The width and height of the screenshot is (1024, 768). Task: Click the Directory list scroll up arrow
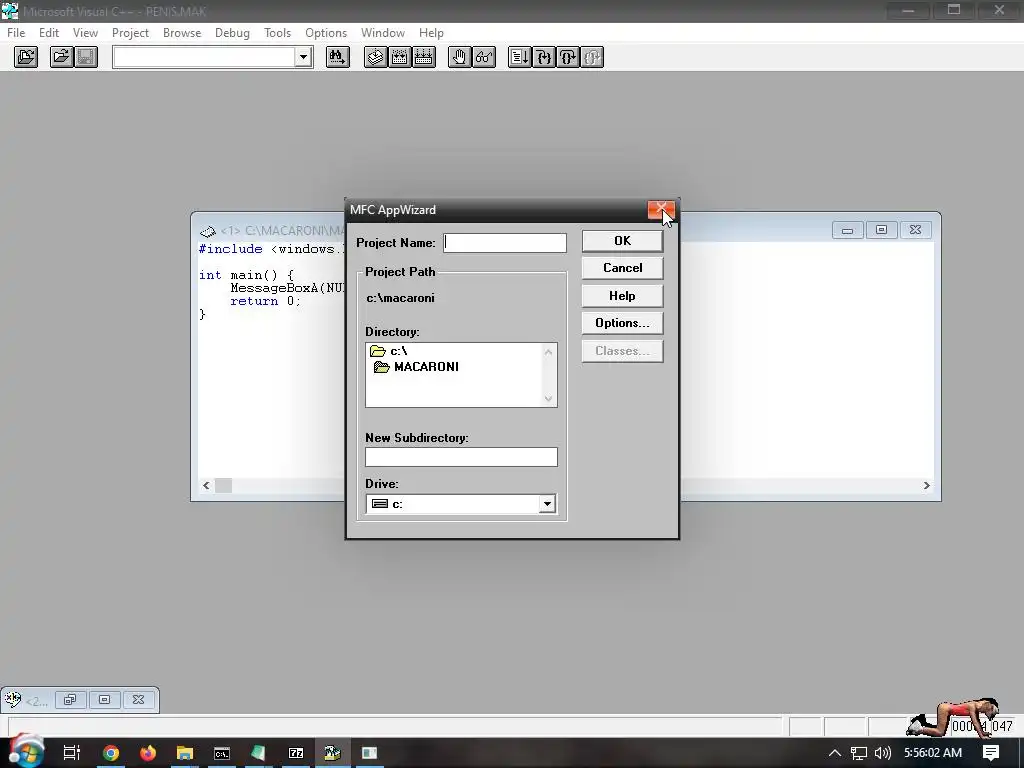coord(549,353)
